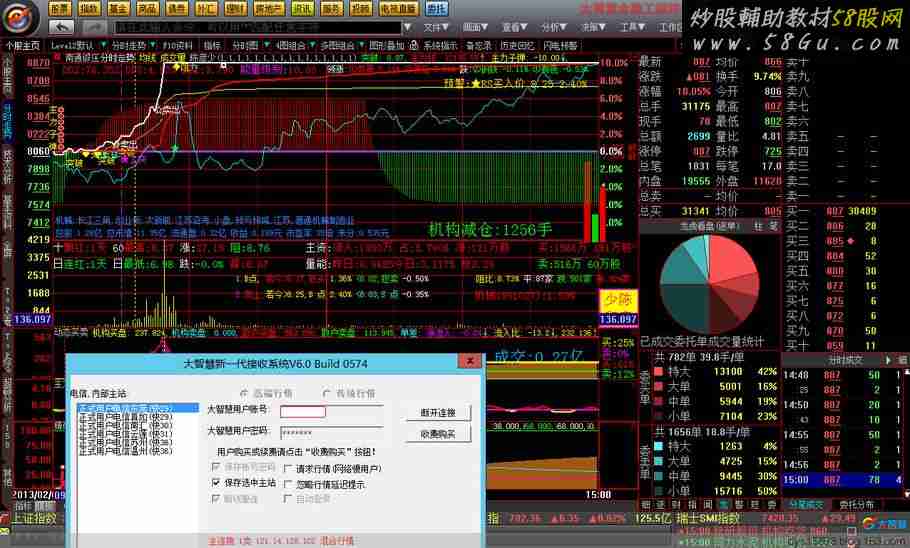
Task: Open the 服务 top category button
Action: point(331,8)
